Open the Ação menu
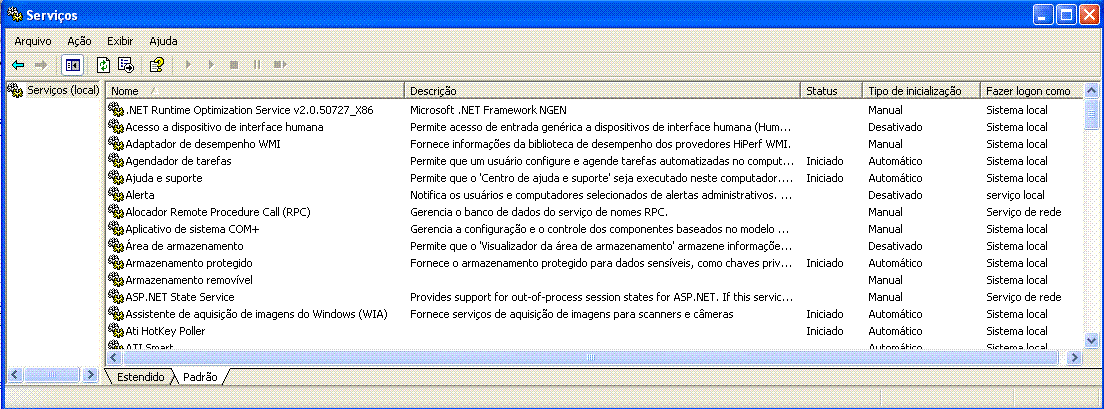Viewport: 1104px width, 409px height. point(80,41)
